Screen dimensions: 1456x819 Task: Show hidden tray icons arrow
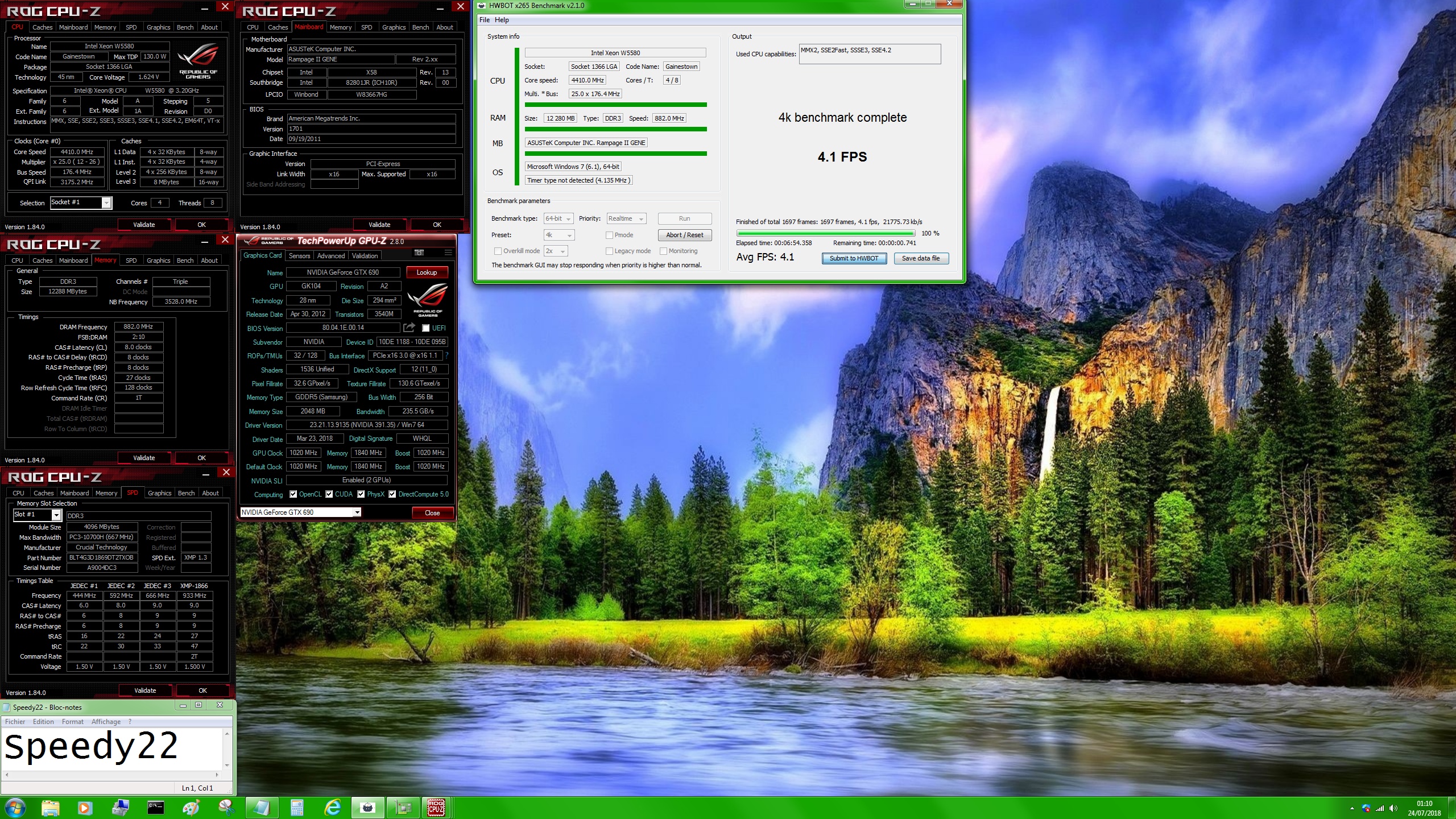[1352, 808]
